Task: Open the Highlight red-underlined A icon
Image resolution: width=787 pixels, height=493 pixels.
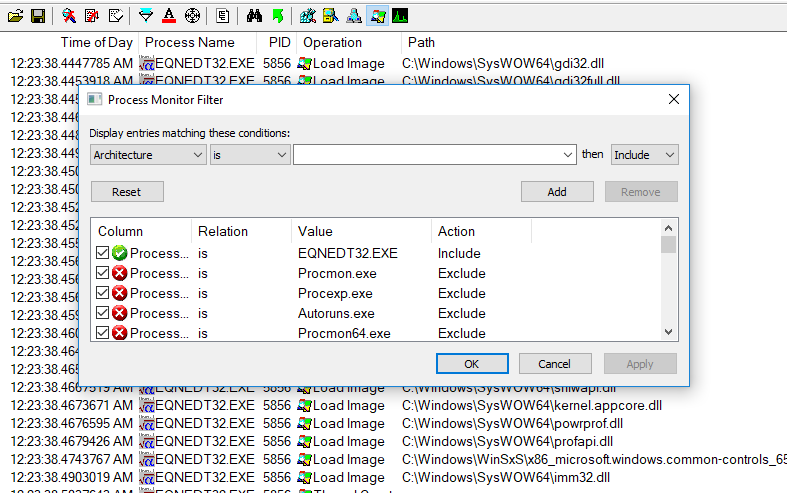Action: coord(169,16)
